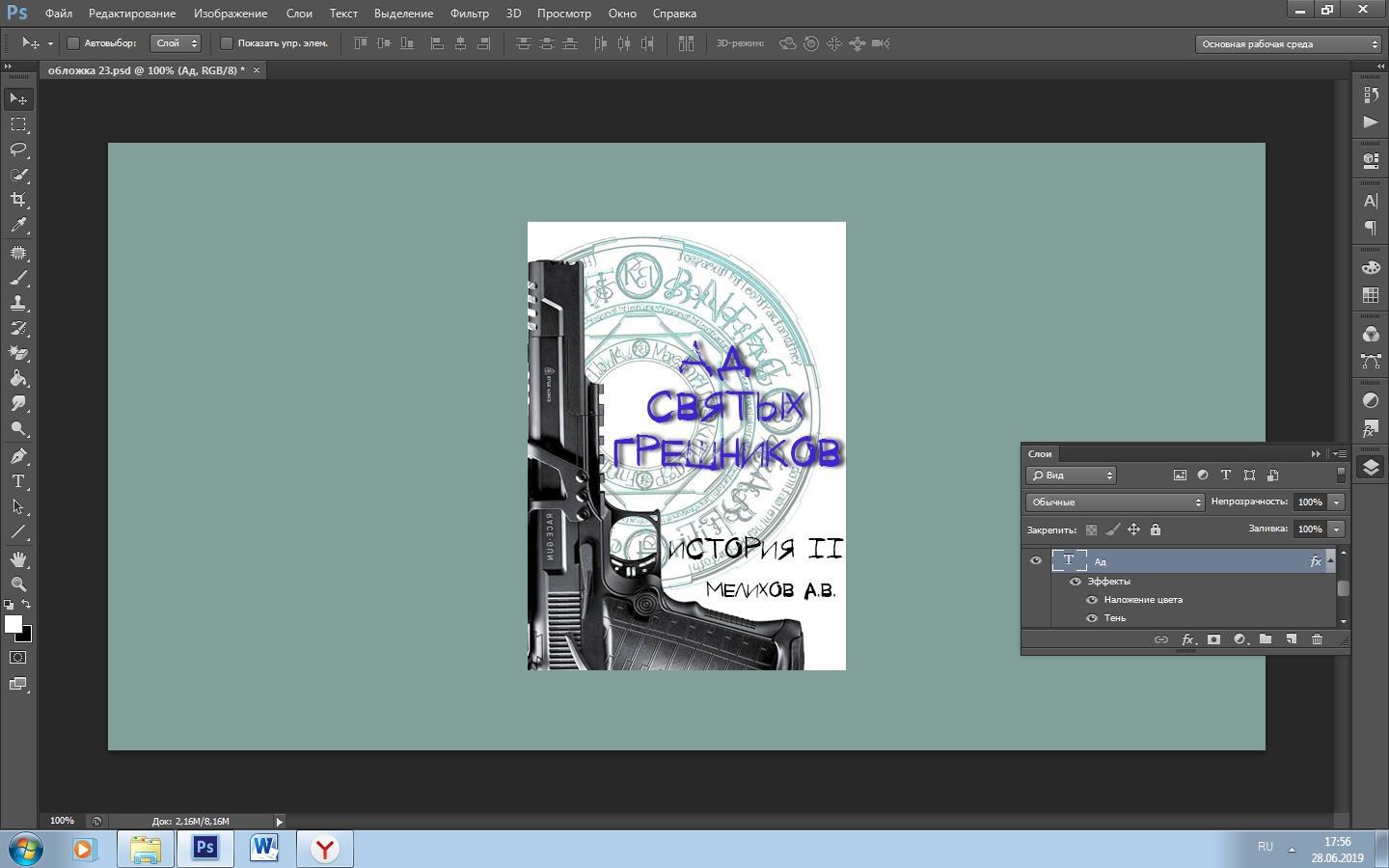The width and height of the screenshot is (1389, 868).
Task: Hide the Ад text layer
Action: pos(1036,560)
